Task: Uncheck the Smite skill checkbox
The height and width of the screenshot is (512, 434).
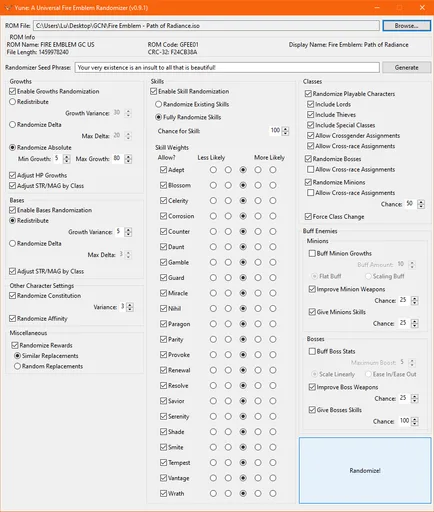Action: coord(163,447)
